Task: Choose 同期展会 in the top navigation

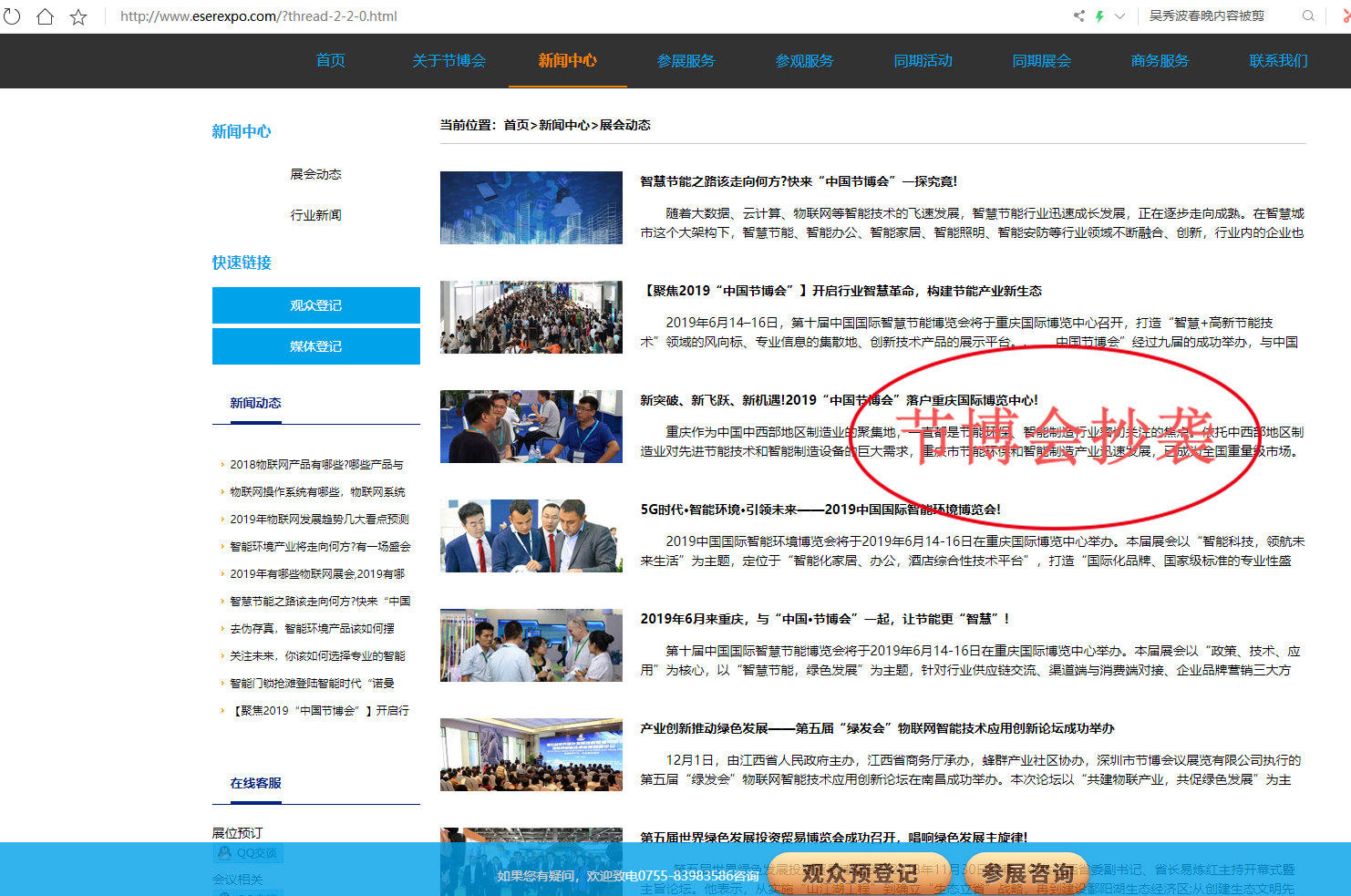Action: [1042, 61]
